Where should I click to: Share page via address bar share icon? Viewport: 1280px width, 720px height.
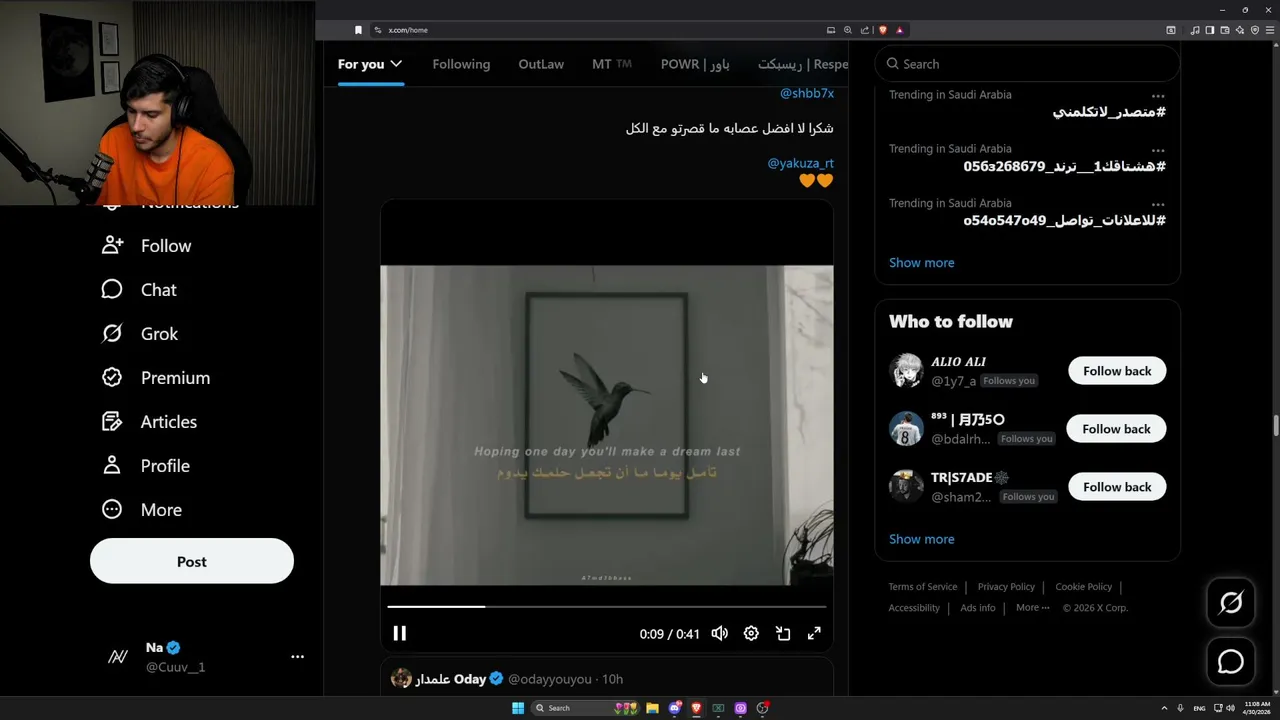pos(865,30)
